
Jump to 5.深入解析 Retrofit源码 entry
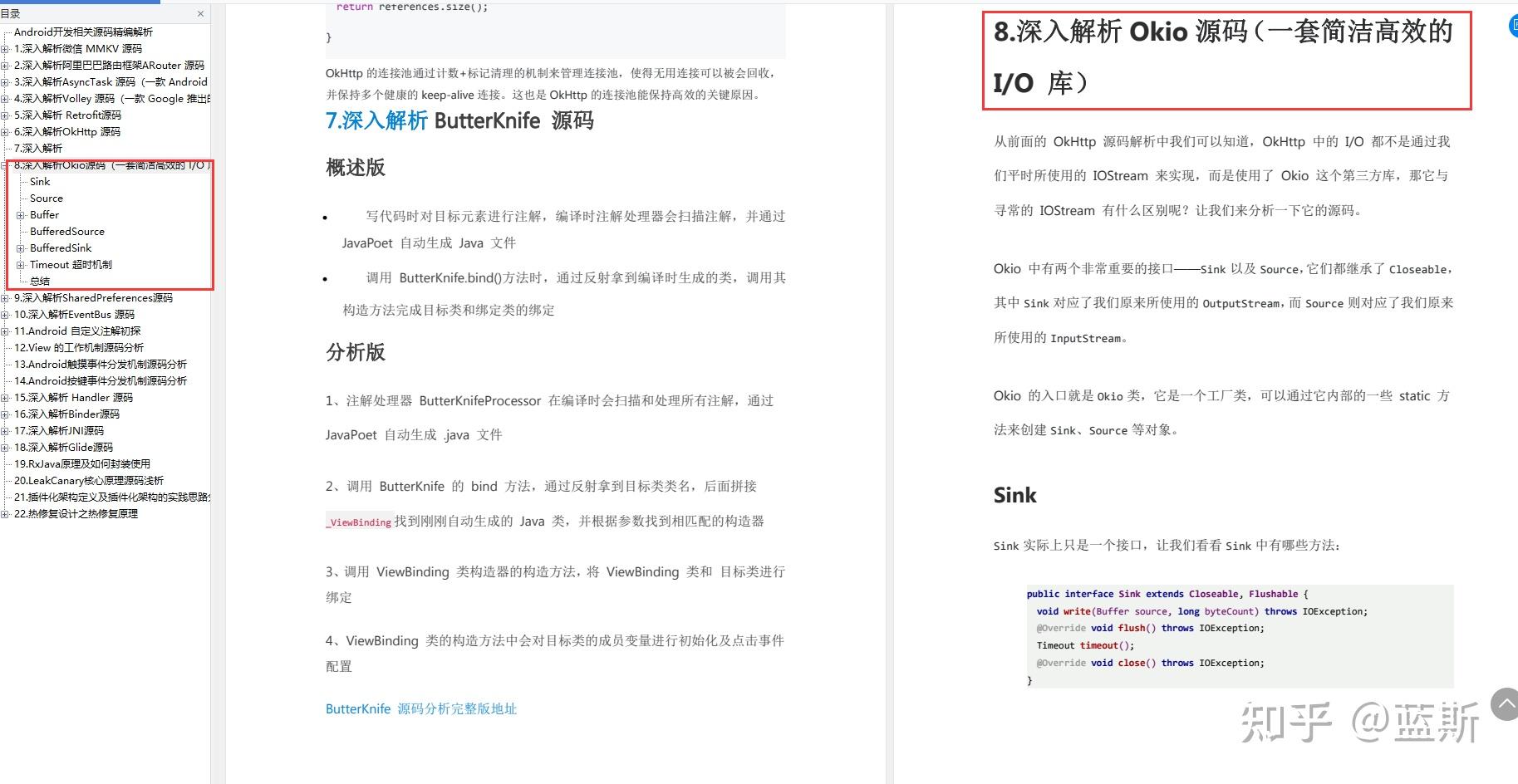[67, 115]
